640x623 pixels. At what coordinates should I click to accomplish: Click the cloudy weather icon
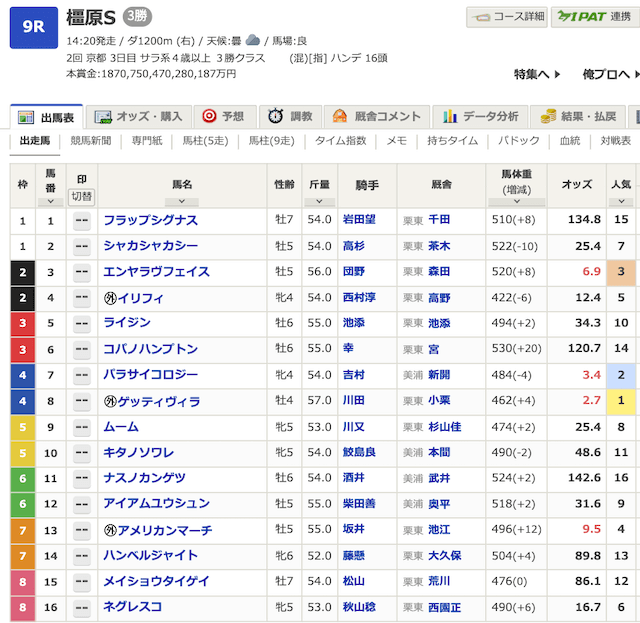(x=253, y=40)
